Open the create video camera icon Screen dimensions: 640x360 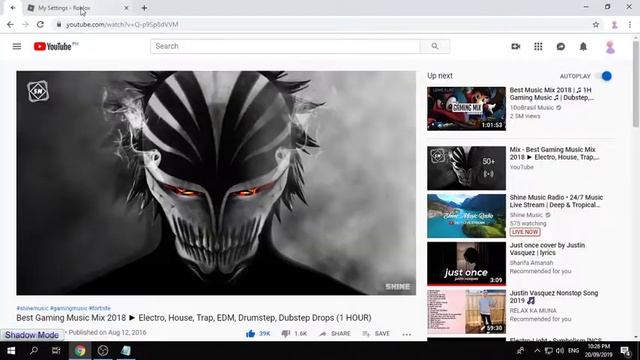point(516,47)
